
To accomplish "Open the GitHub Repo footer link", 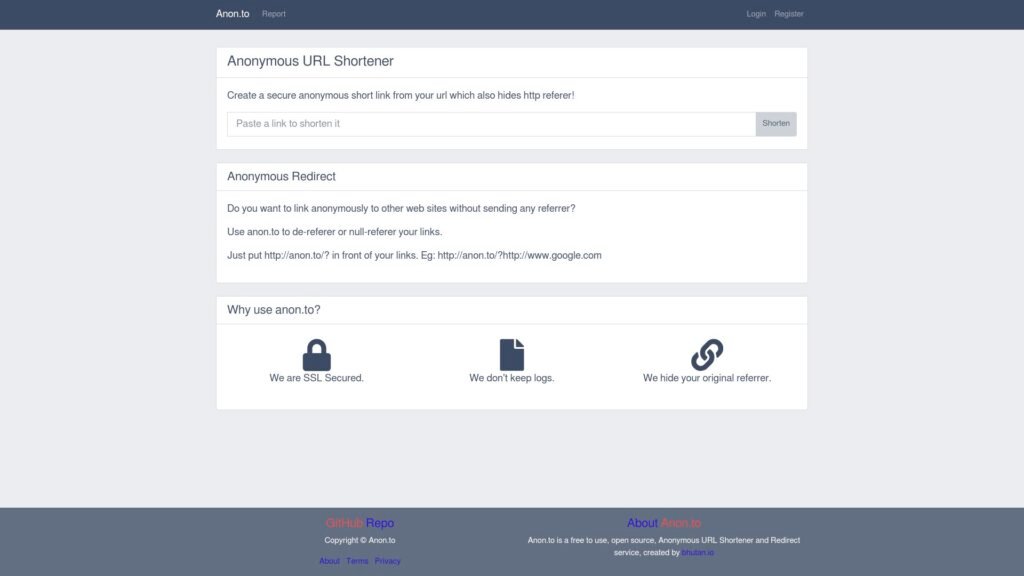I will pyautogui.click(x=360, y=523).
